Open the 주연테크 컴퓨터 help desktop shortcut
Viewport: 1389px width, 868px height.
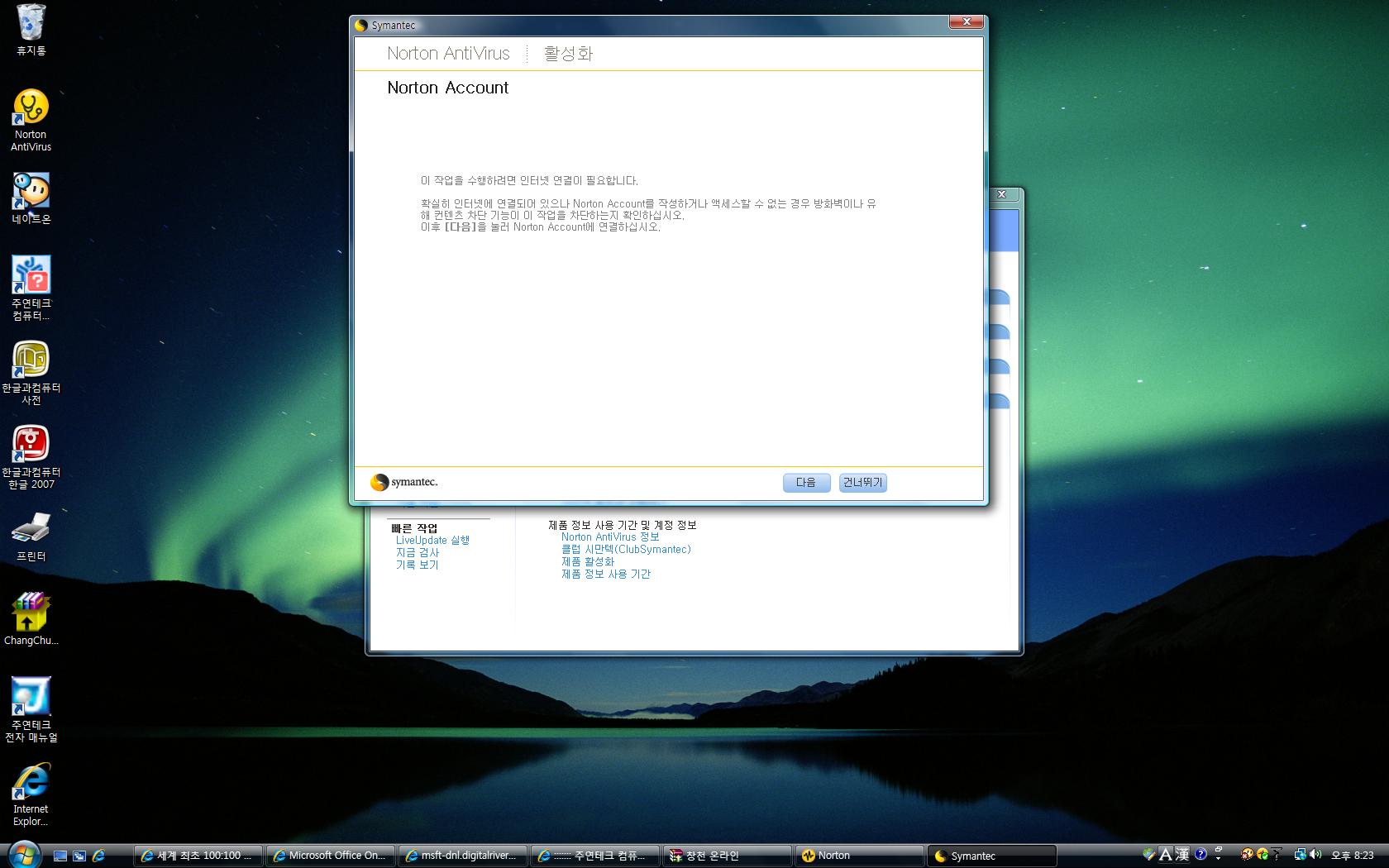(31, 289)
